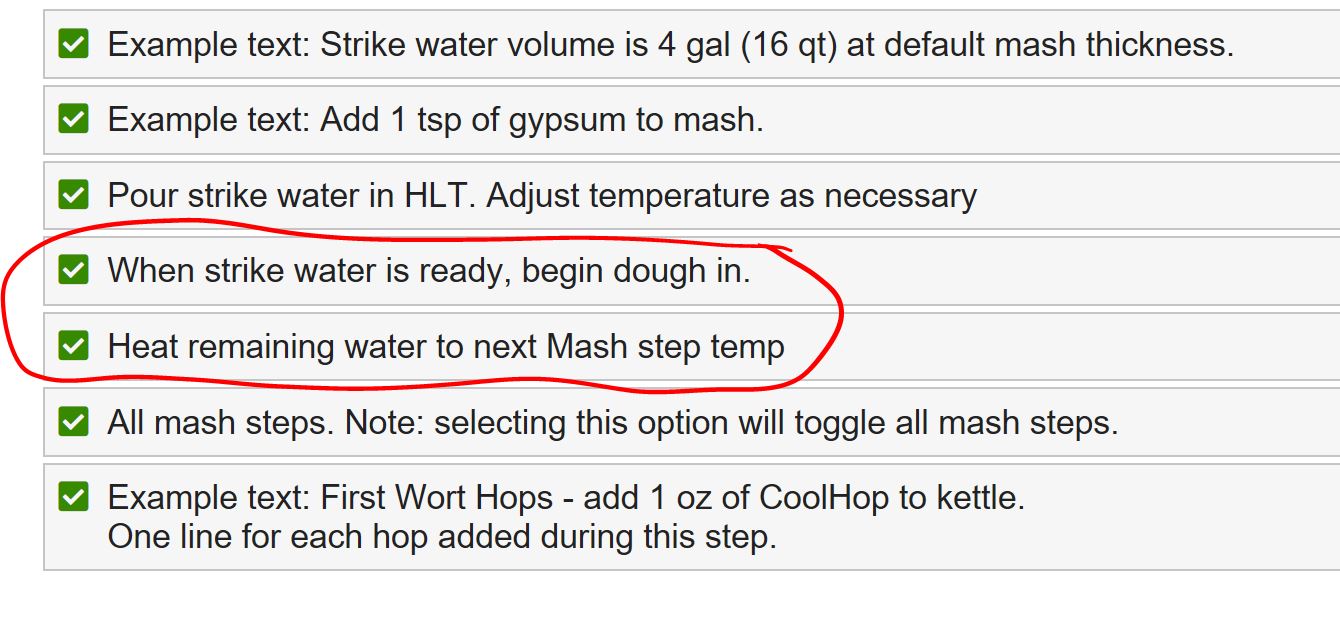
Task: Uncheck the 'All mash steps' checkbox
Action: tap(73, 422)
